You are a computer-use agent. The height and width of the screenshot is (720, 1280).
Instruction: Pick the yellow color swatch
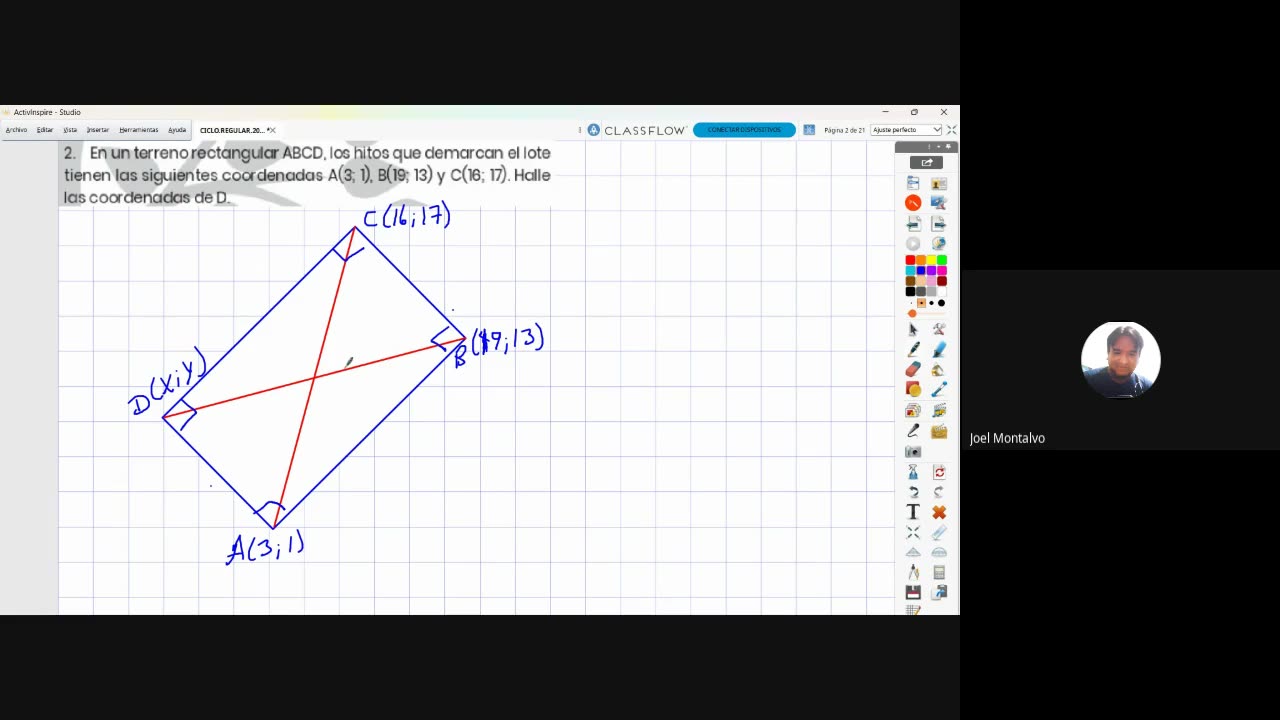(x=931, y=260)
